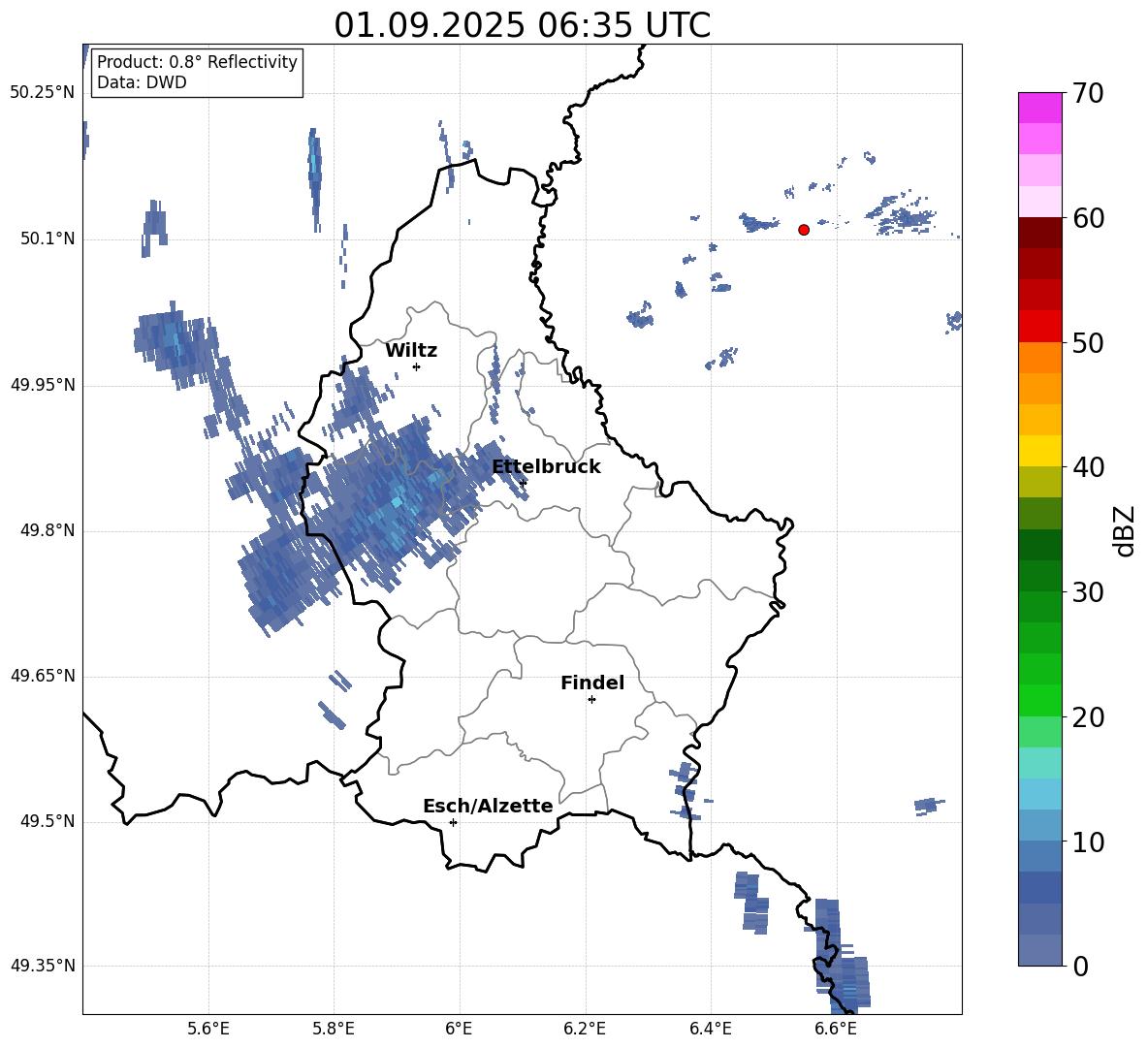Click the 49.35°N latitude label
Screen dimensions: 1148x1048
[43, 966]
